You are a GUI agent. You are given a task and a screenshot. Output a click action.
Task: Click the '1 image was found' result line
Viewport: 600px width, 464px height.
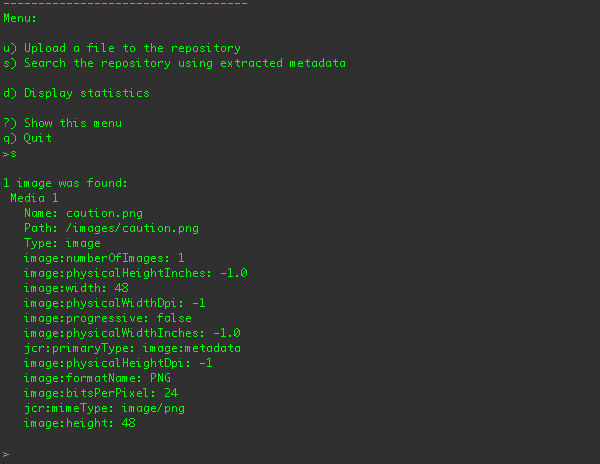[x=65, y=183]
